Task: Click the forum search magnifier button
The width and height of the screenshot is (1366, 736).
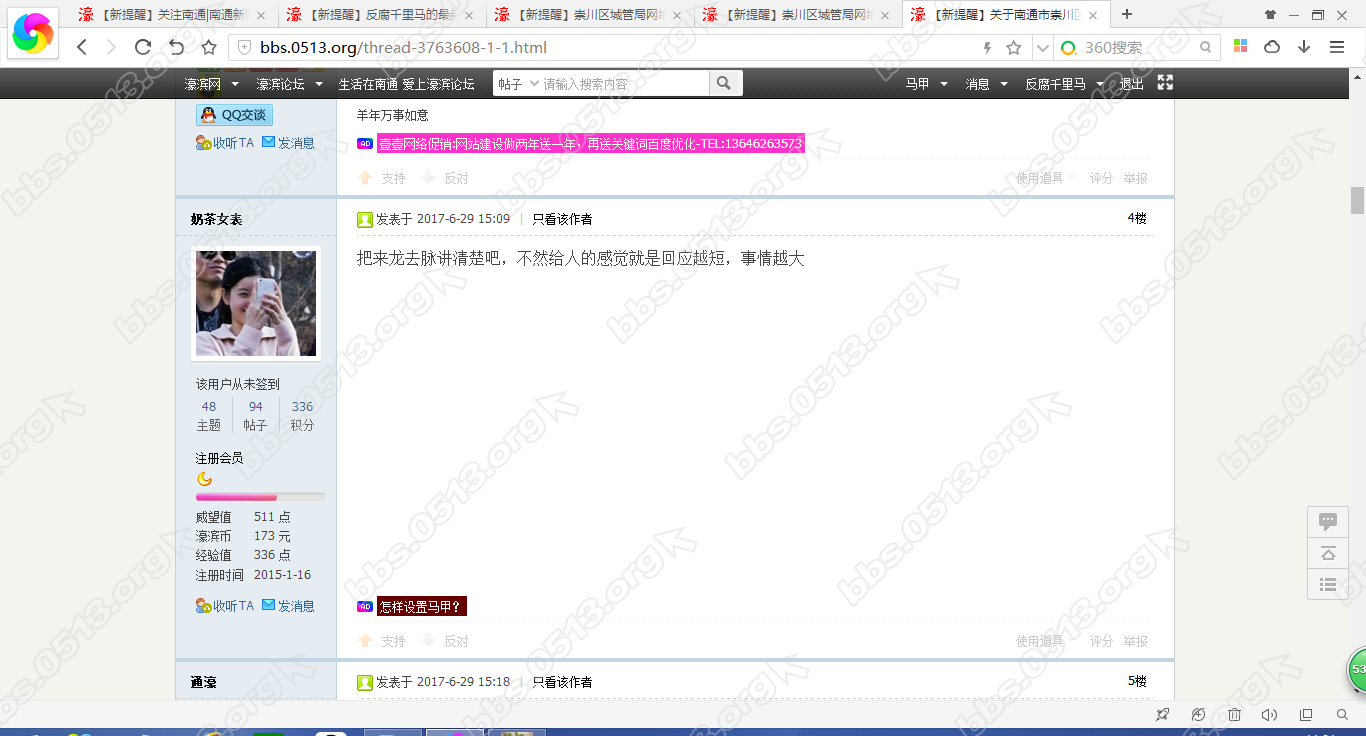Action: 725,84
